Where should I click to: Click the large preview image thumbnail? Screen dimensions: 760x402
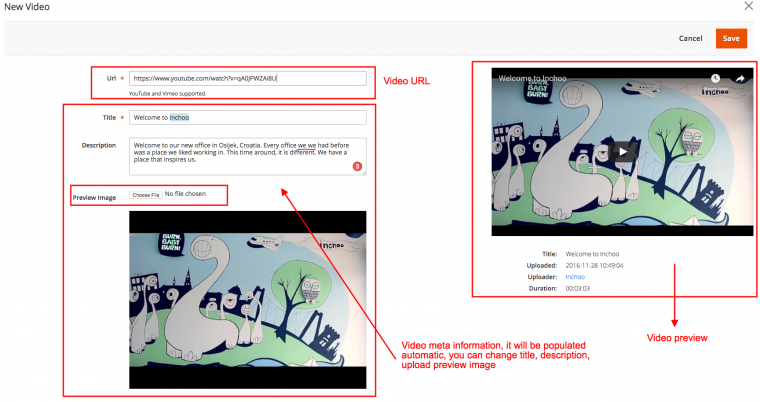coord(247,299)
